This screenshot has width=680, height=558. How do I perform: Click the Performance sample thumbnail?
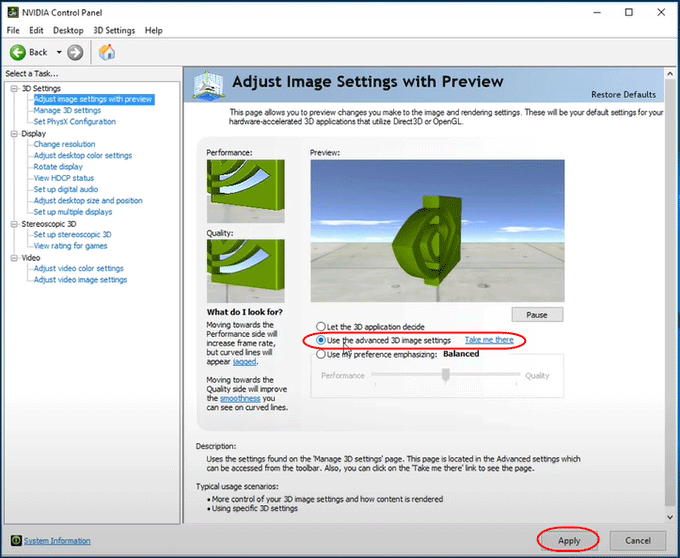[245, 191]
